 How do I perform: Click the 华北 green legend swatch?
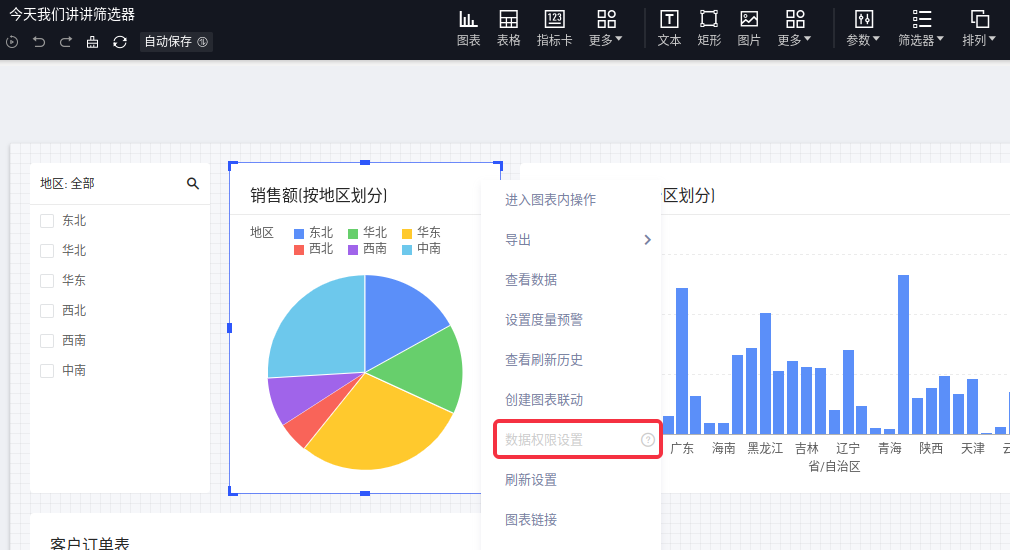tap(353, 233)
